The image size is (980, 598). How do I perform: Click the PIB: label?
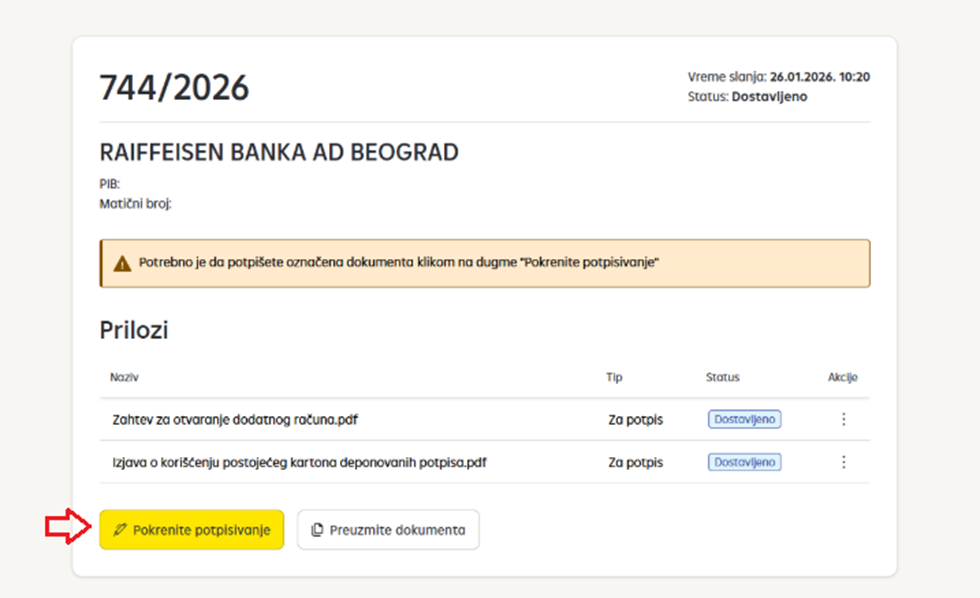coord(109,184)
